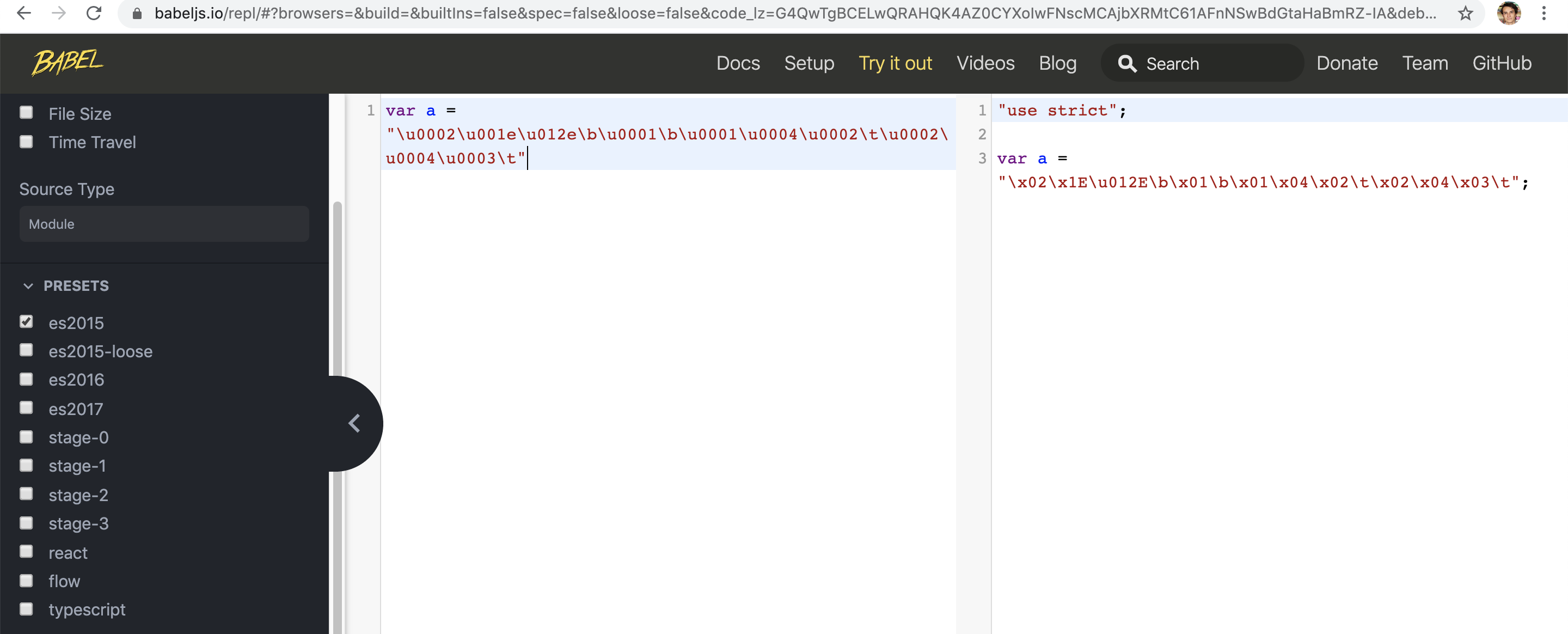The width and height of the screenshot is (1568, 634).
Task: Click the browser back arrow
Action: pos(24,13)
